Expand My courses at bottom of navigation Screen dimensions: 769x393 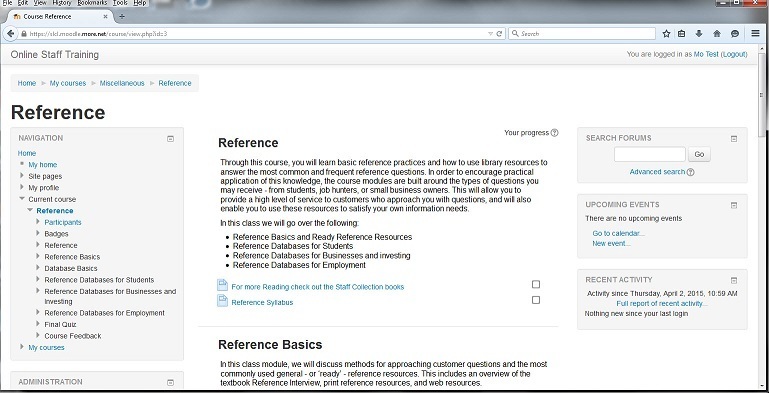click(x=22, y=347)
